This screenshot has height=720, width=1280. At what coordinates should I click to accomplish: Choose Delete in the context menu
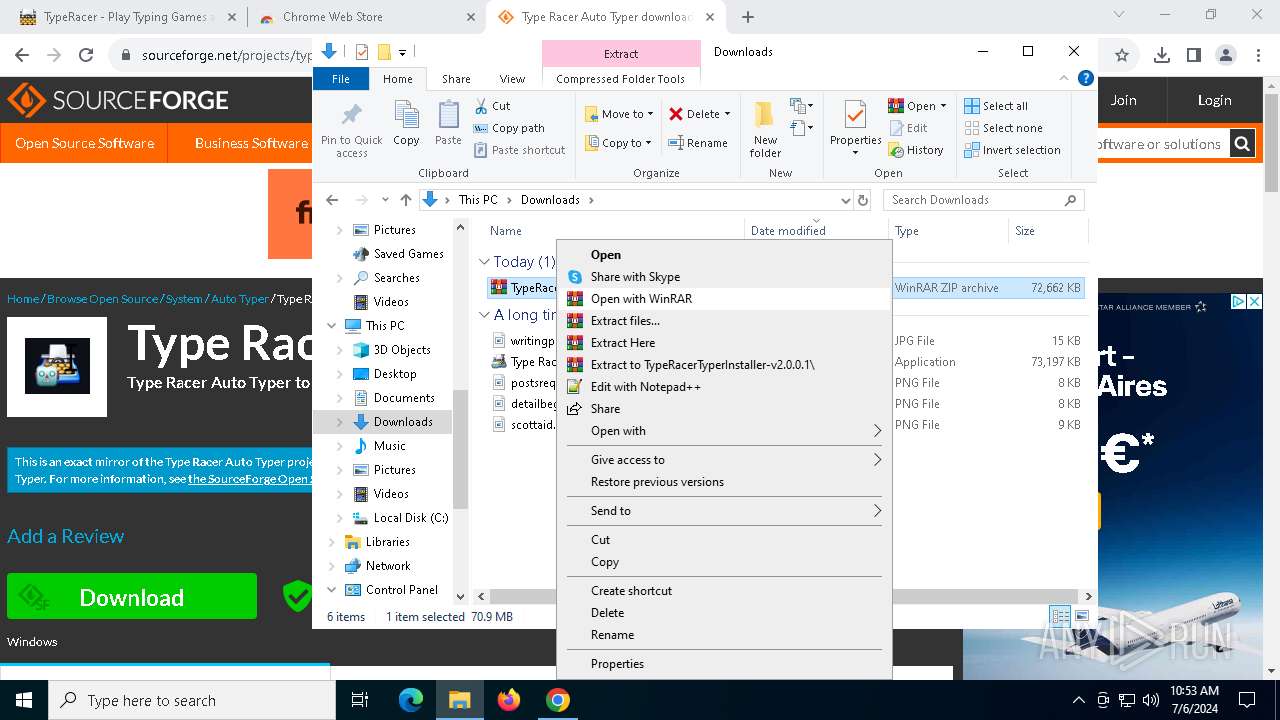(723, 613)
